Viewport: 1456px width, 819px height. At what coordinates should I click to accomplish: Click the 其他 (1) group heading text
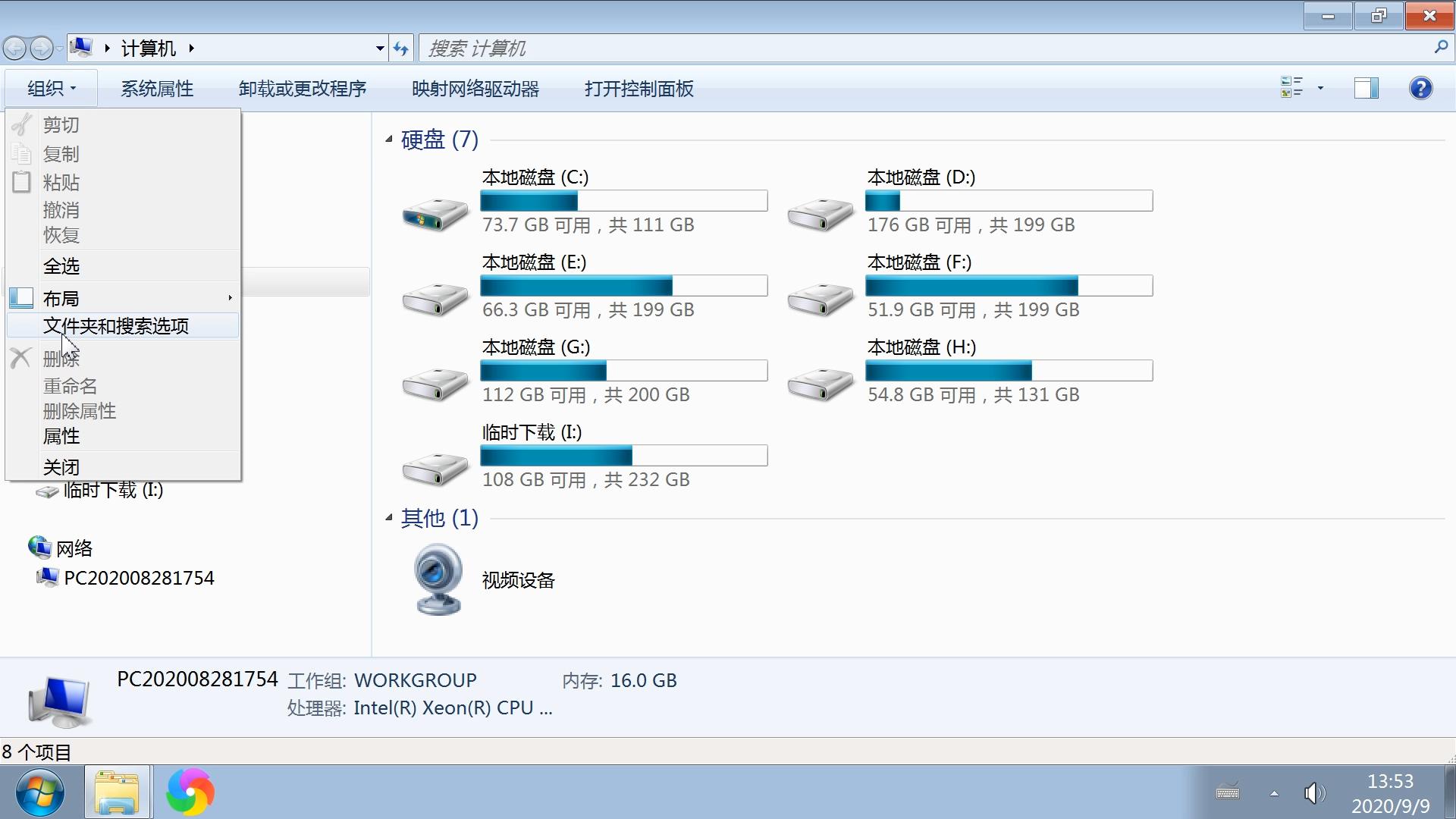pos(439,518)
